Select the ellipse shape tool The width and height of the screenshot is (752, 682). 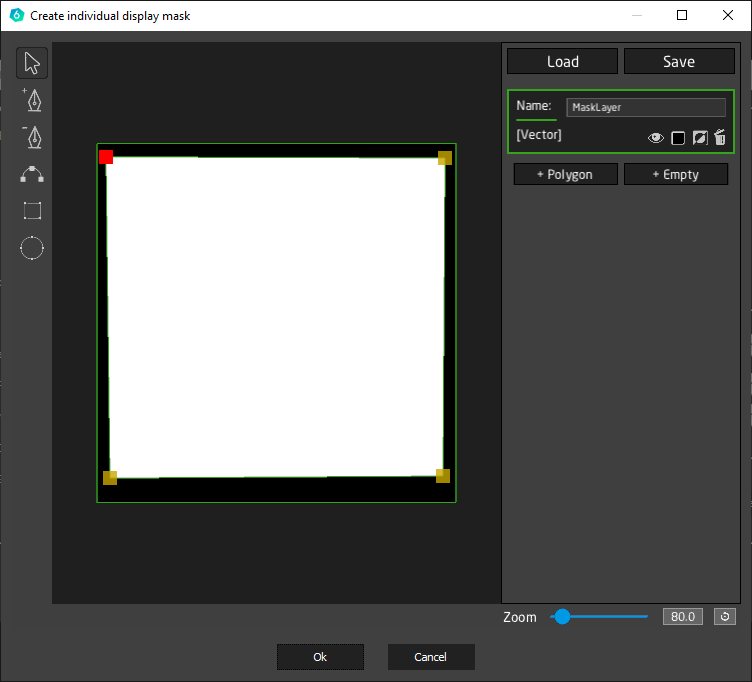[x=32, y=248]
